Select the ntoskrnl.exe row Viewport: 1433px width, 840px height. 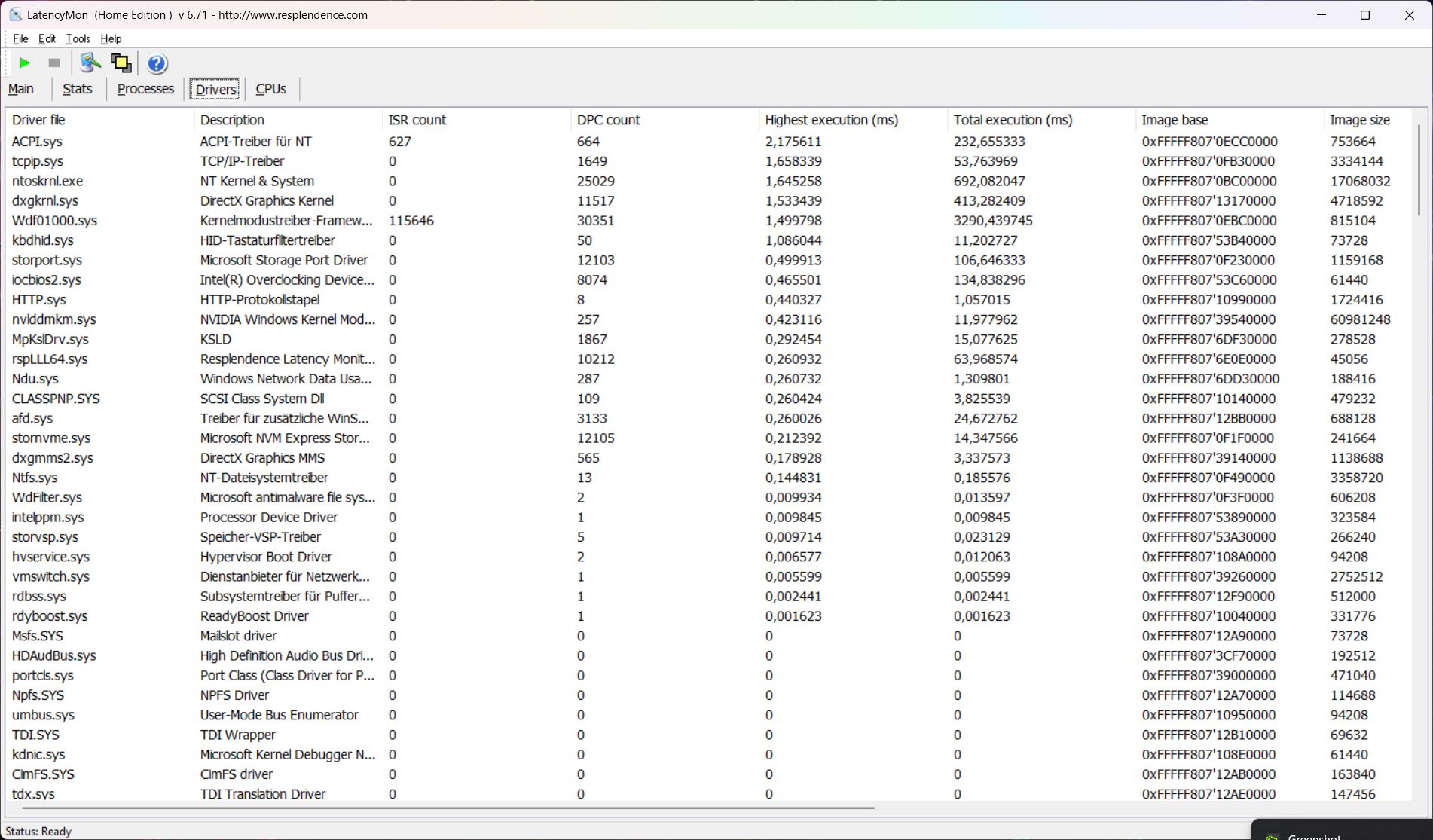click(x=708, y=181)
